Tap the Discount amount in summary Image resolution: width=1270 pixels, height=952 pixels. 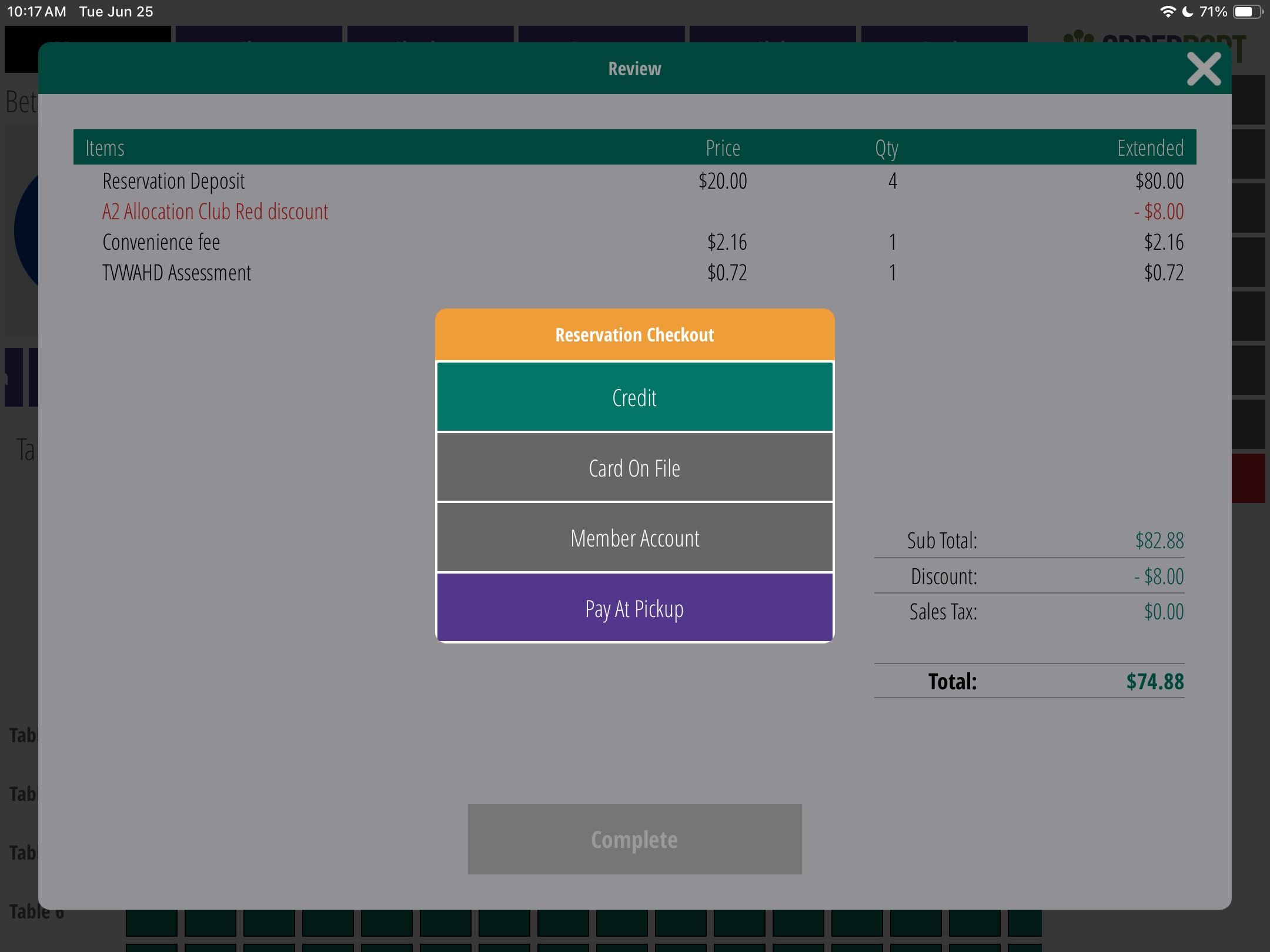1159,576
